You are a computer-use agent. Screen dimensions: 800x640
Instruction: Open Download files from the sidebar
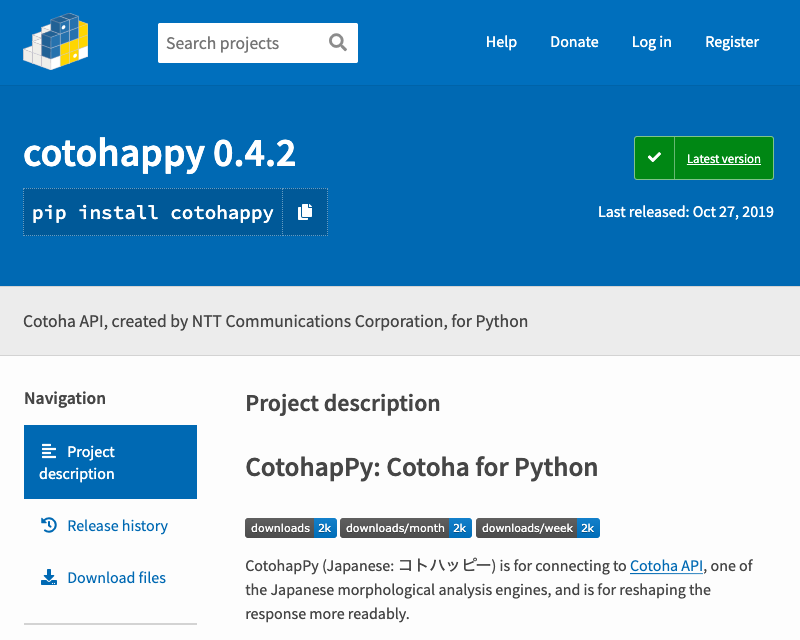pos(116,577)
